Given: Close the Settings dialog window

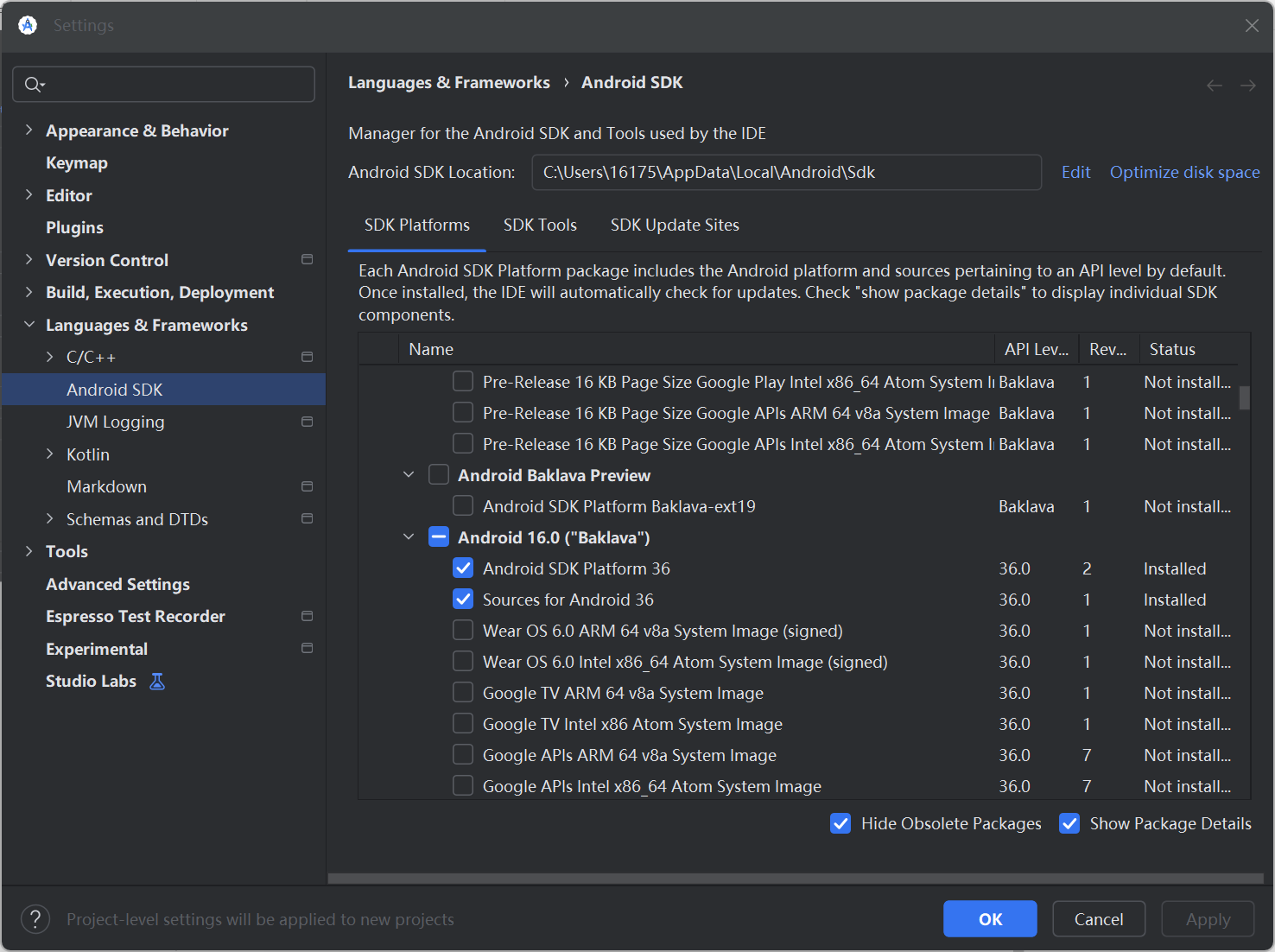Looking at the screenshot, I should pos(1252,26).
